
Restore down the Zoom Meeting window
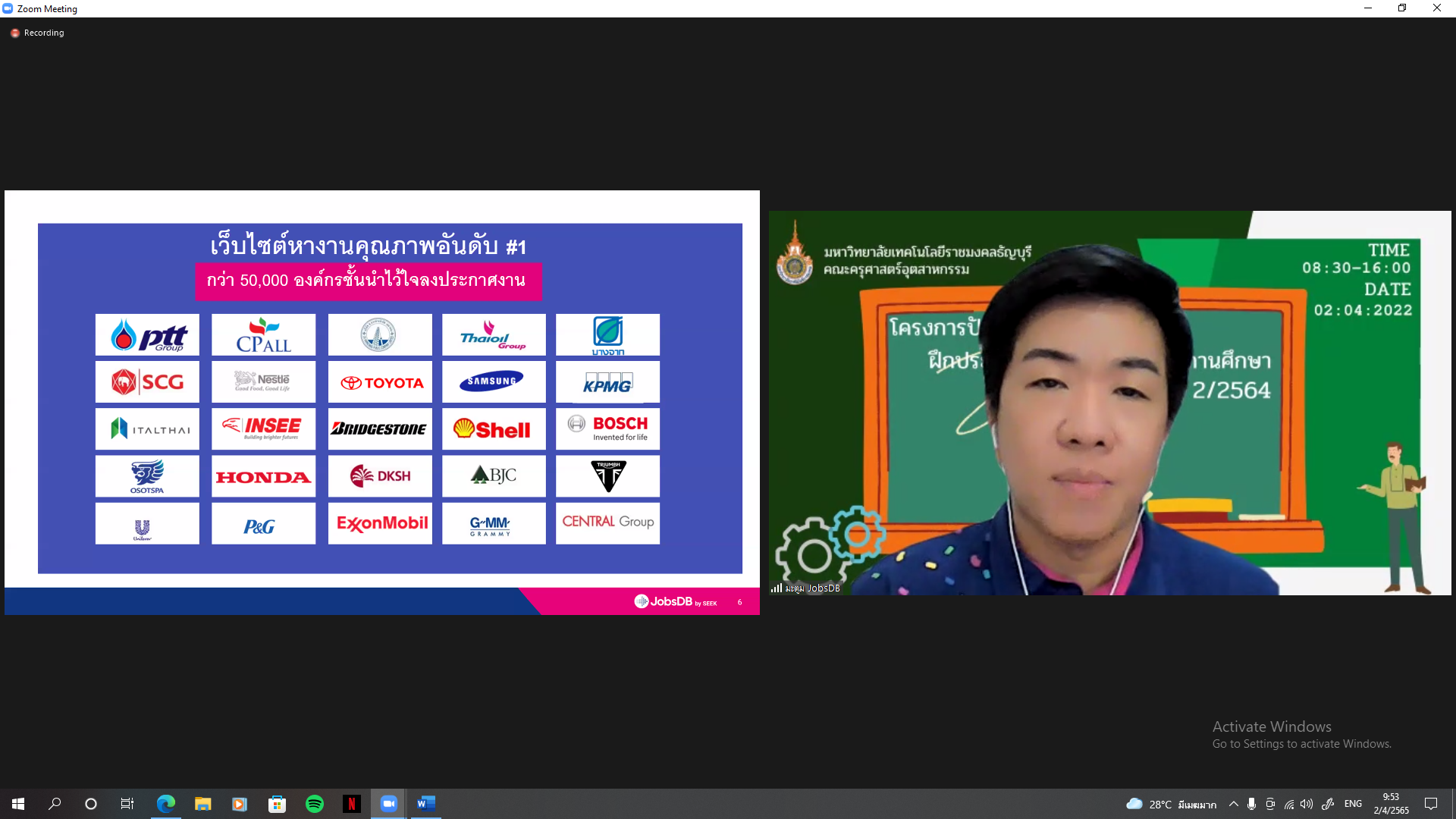1402,8
